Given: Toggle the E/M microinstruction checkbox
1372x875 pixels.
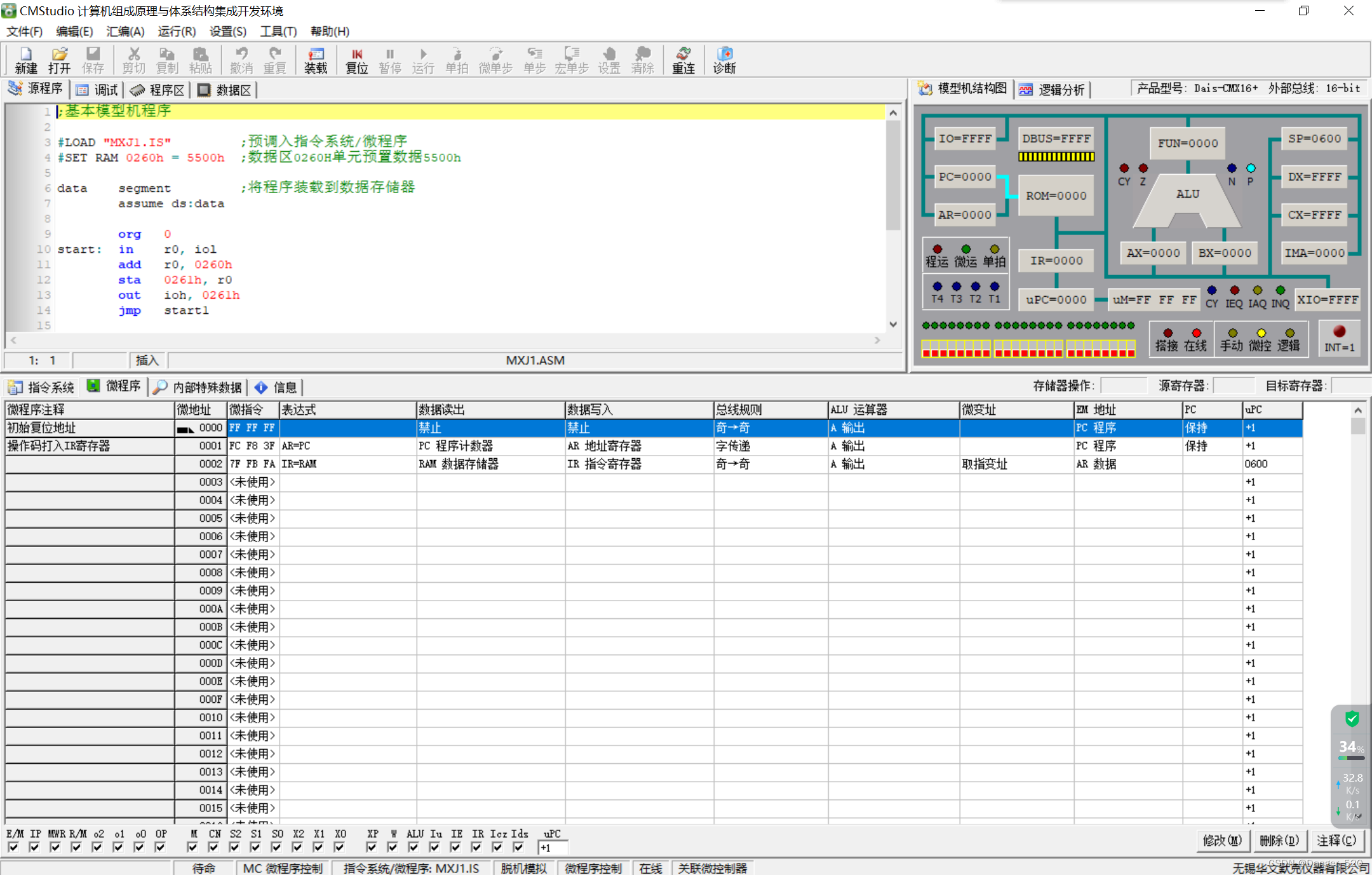Looking at the screenshot, I should [13, 847].
